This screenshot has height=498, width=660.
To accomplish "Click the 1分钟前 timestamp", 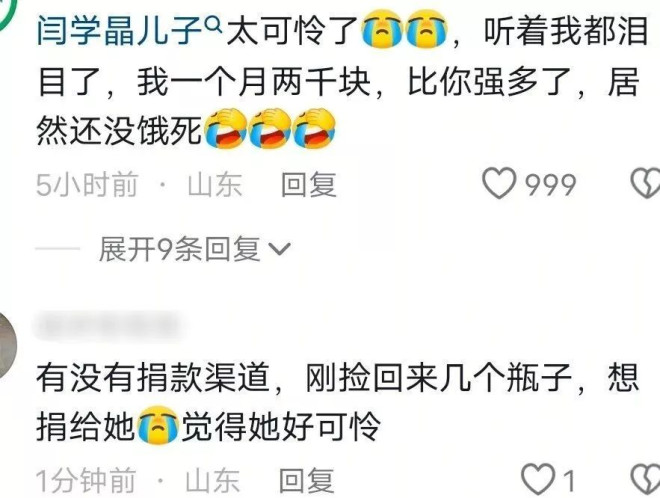I will coord(86,480).
